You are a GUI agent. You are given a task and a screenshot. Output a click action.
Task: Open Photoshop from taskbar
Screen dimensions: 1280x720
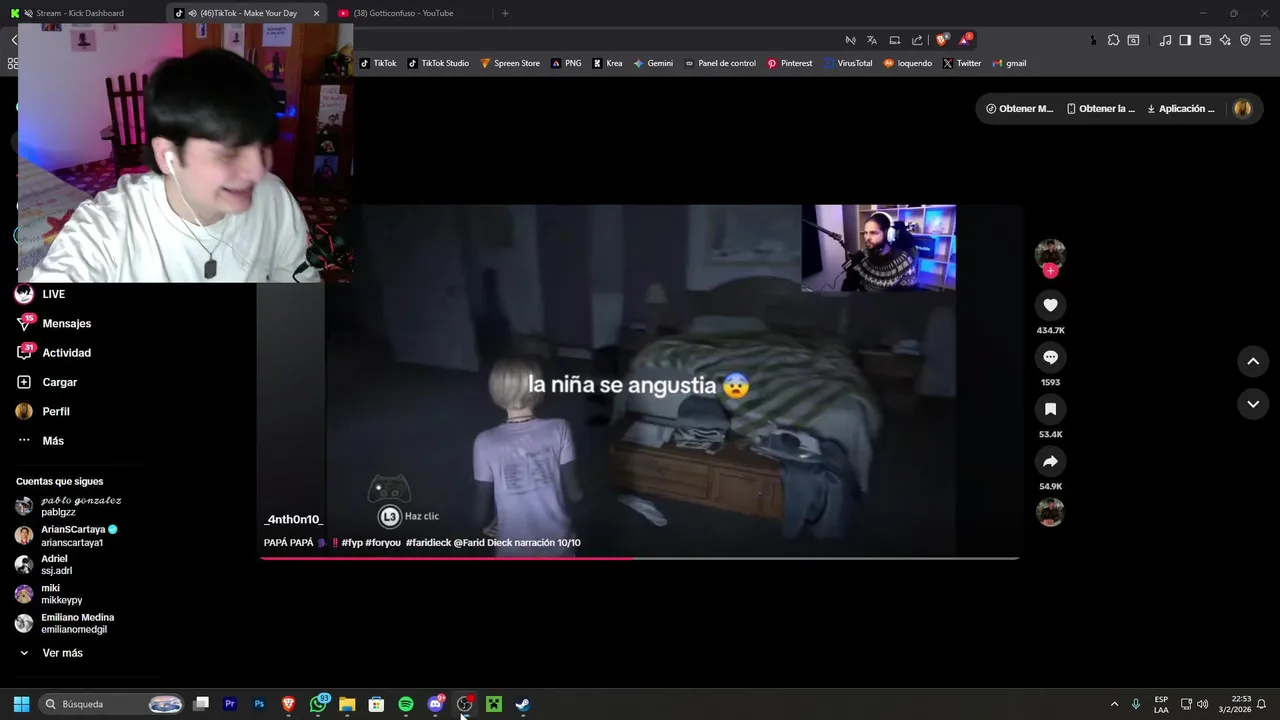(259, 704)
